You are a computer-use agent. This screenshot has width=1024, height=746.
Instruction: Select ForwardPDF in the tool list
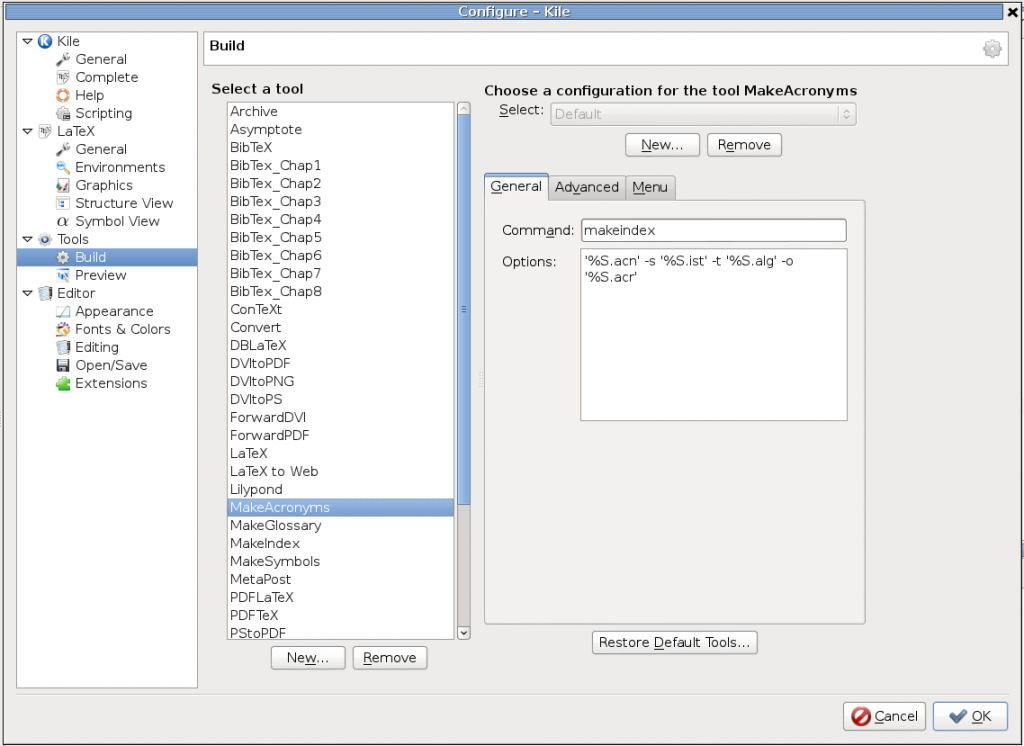340,436
